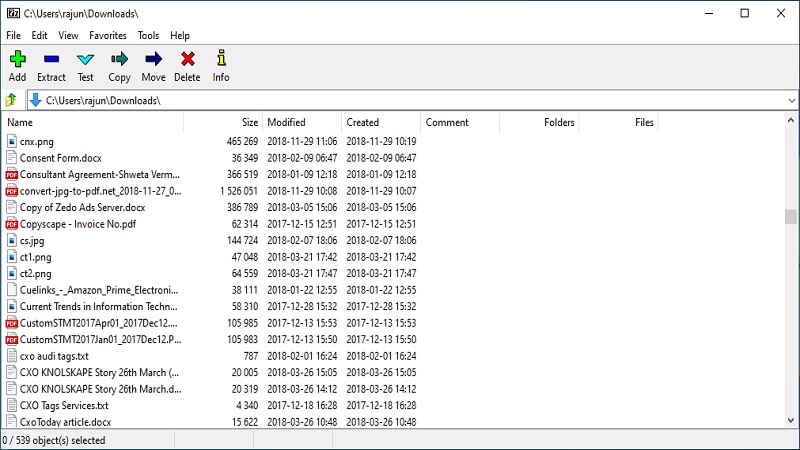800x450 pixels.
Task: Go up one folder level icon
Action: (11, 100)
